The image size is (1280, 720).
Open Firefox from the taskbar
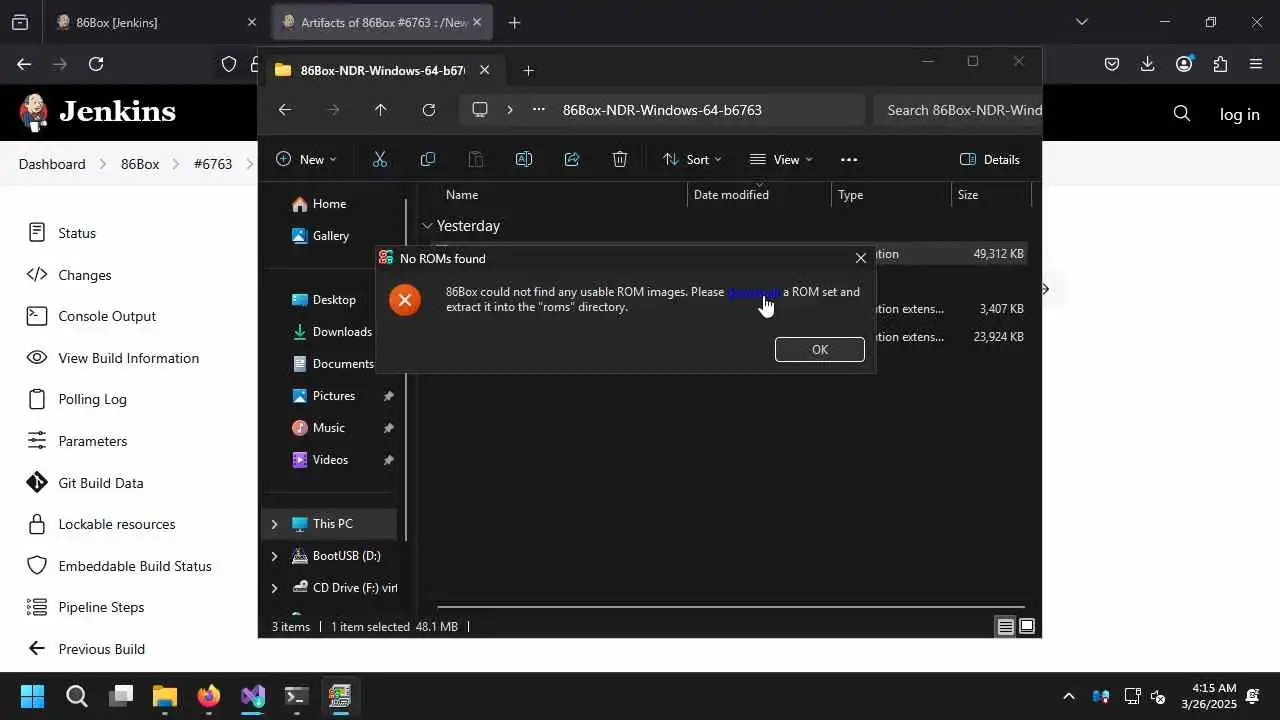[208, 696]
